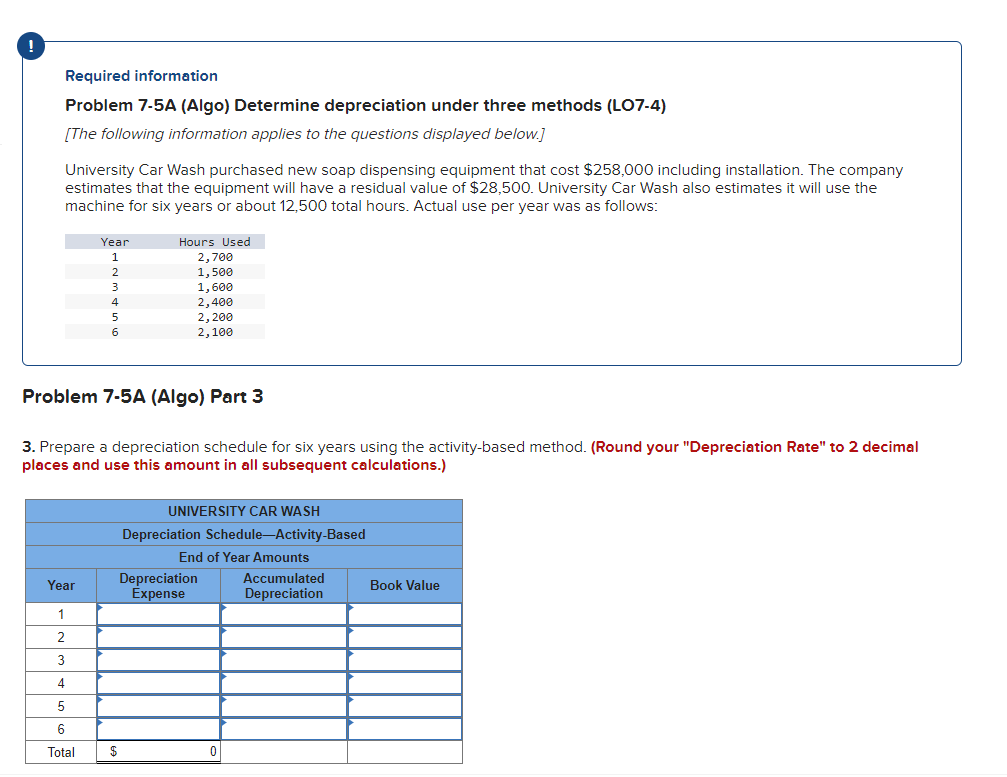
Task: Select the Year column header cell
Action: pyautogui.click(x=61, y=585)
